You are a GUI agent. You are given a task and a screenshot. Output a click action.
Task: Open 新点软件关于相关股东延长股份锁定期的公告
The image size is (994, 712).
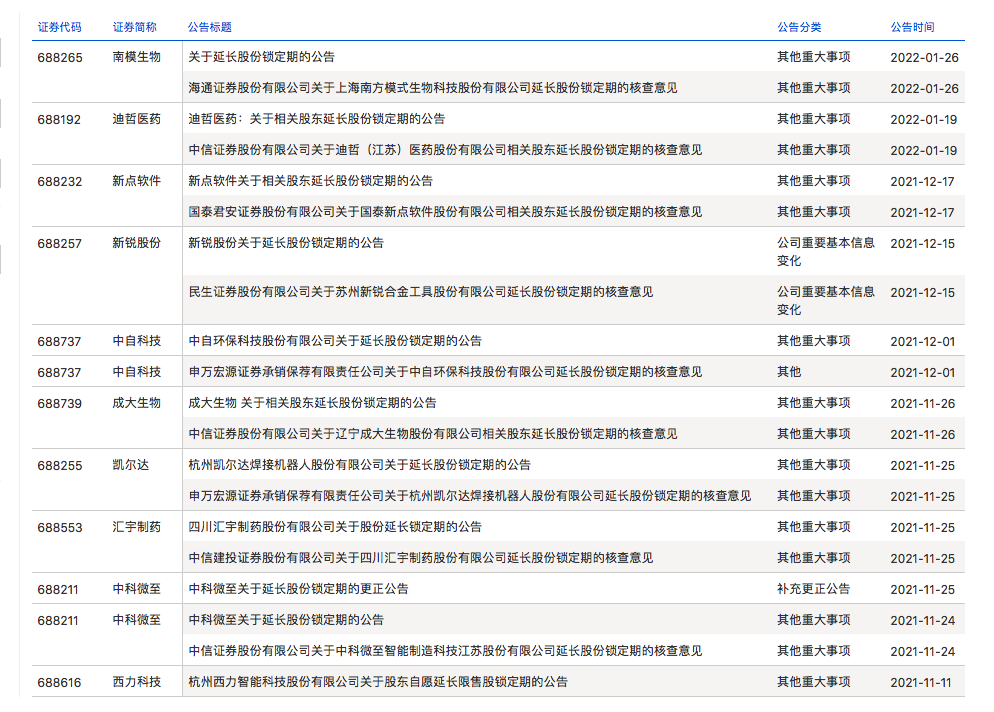click(x=311, y=181)
